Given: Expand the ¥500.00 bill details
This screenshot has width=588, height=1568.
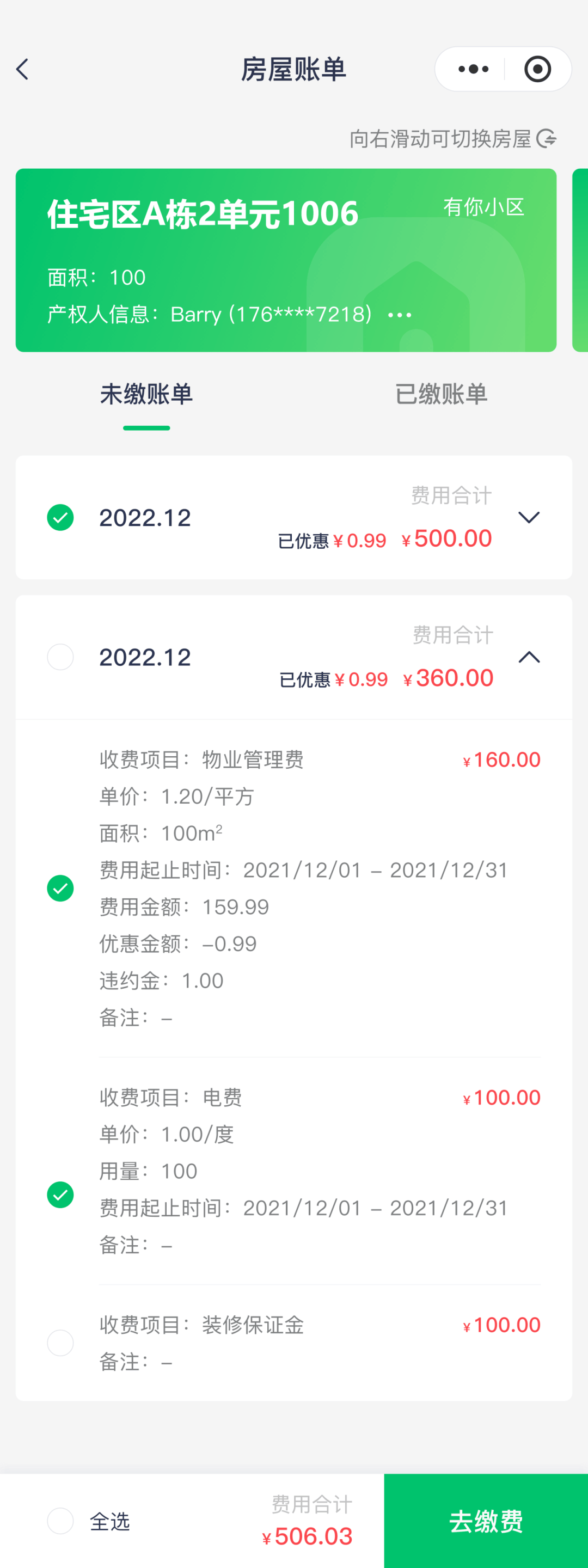Looking at the screenshot, I should [x=528, y=517].
